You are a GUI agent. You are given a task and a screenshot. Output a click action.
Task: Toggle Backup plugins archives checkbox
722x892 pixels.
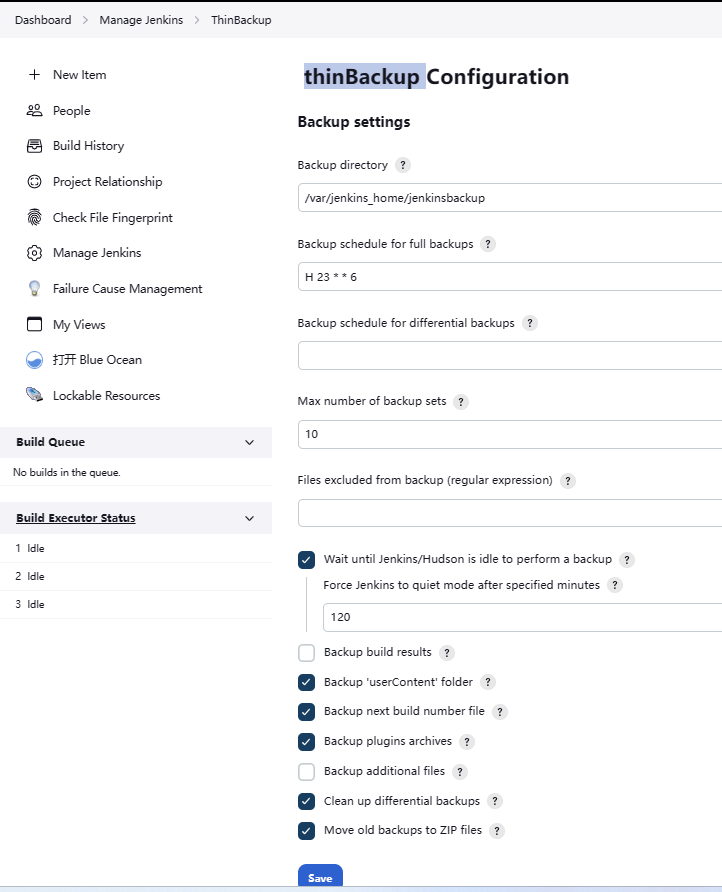[x=306, y=742]
